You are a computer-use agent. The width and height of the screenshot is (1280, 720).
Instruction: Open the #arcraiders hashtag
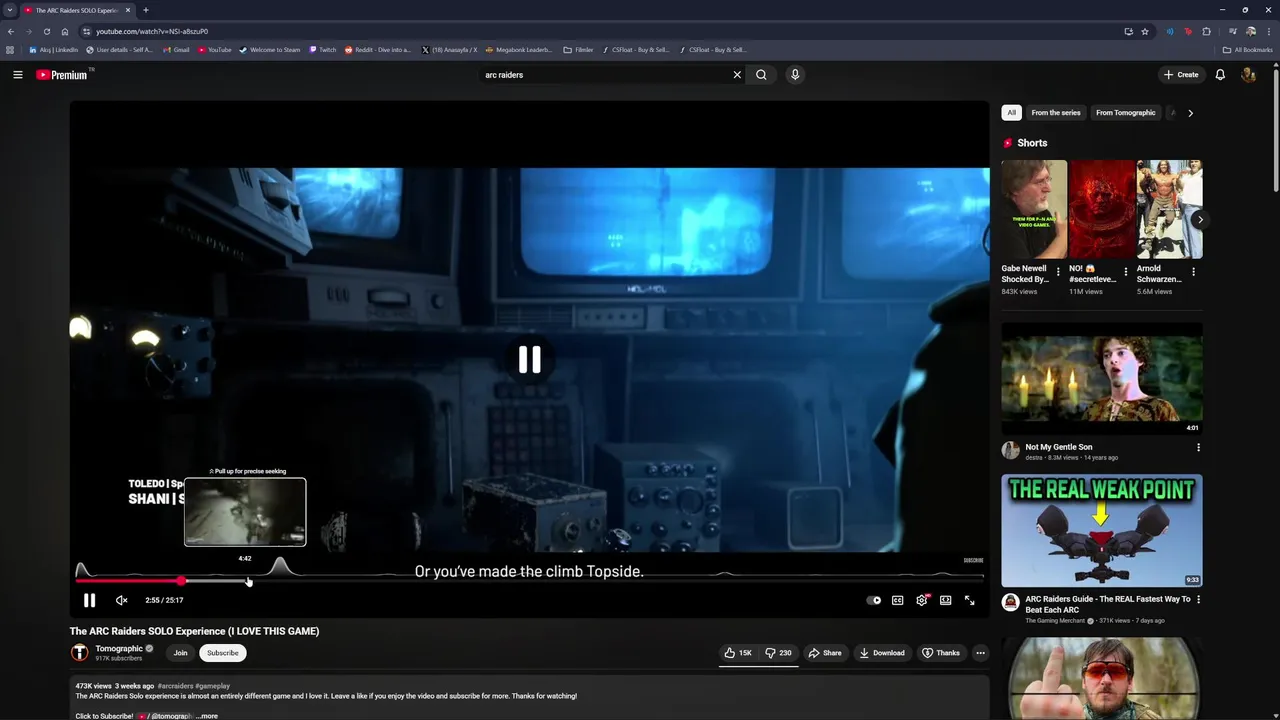[175, 686]
